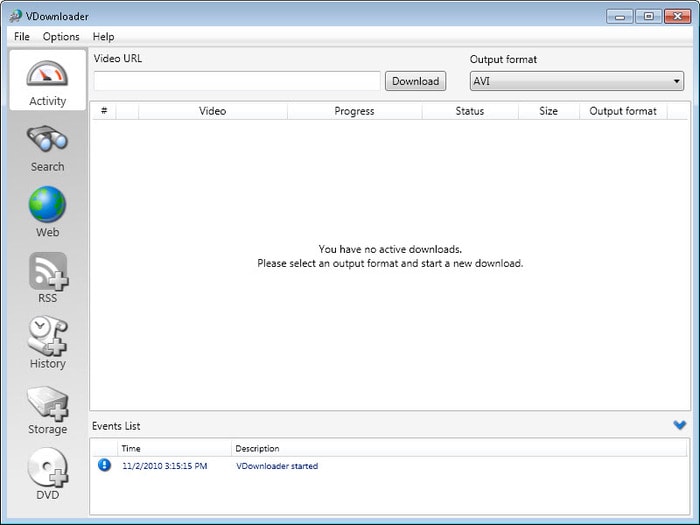Click the Download button
The image size is (700, 525).
click(x=415, y=81)
